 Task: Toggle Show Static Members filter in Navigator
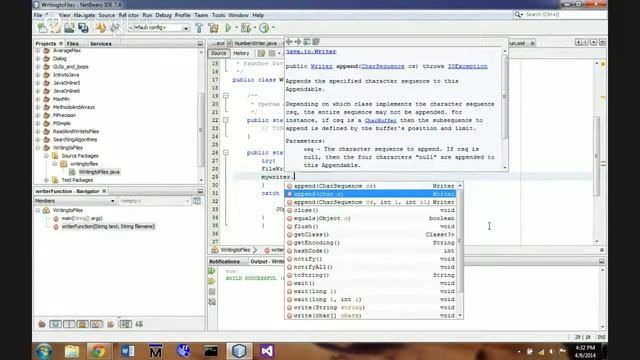[x=69, y=324]
